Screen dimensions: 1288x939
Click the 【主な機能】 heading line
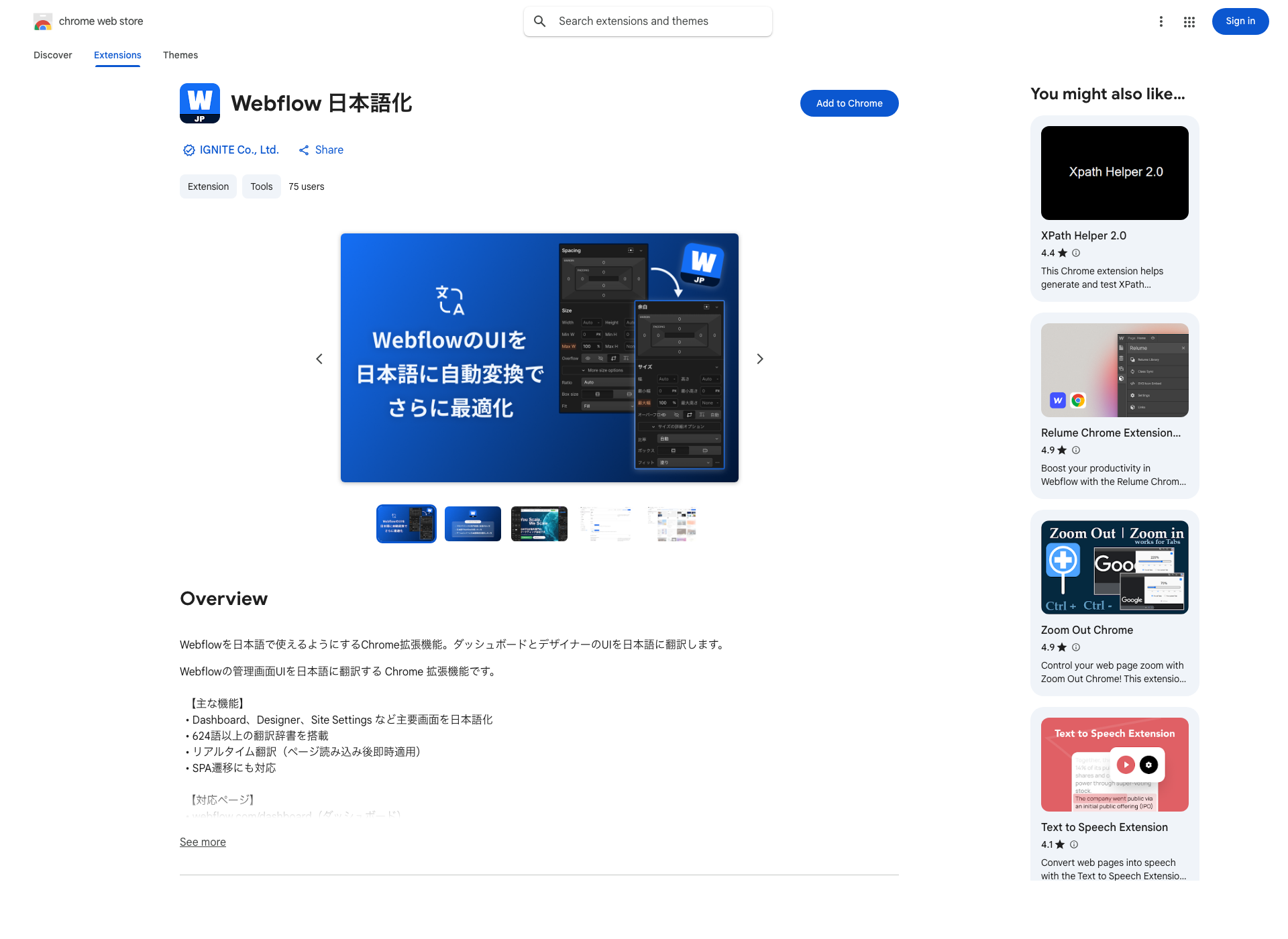217,704
